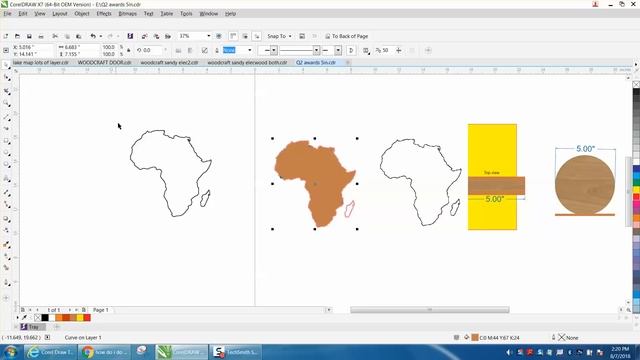
Task: Select the Pick tool in the toolbox
Action: pyautogui.click(x=7, y=65)
